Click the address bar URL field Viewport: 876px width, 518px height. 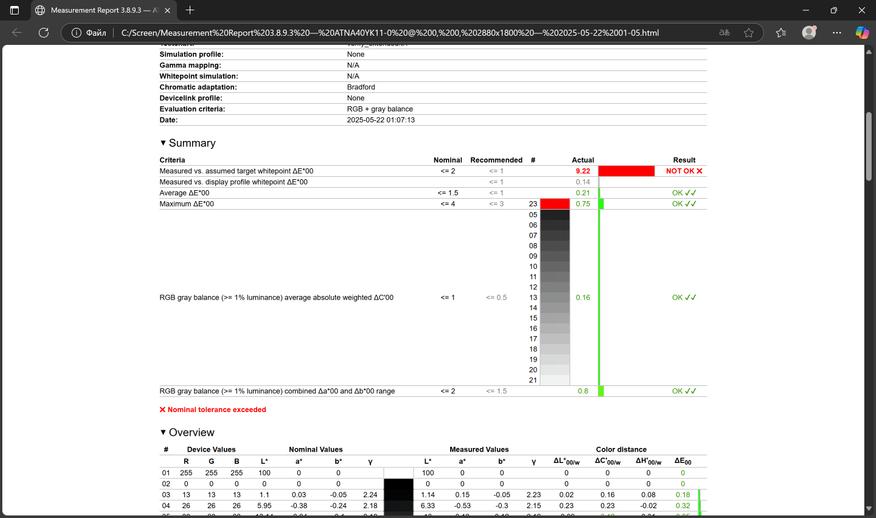coord(390,33)
